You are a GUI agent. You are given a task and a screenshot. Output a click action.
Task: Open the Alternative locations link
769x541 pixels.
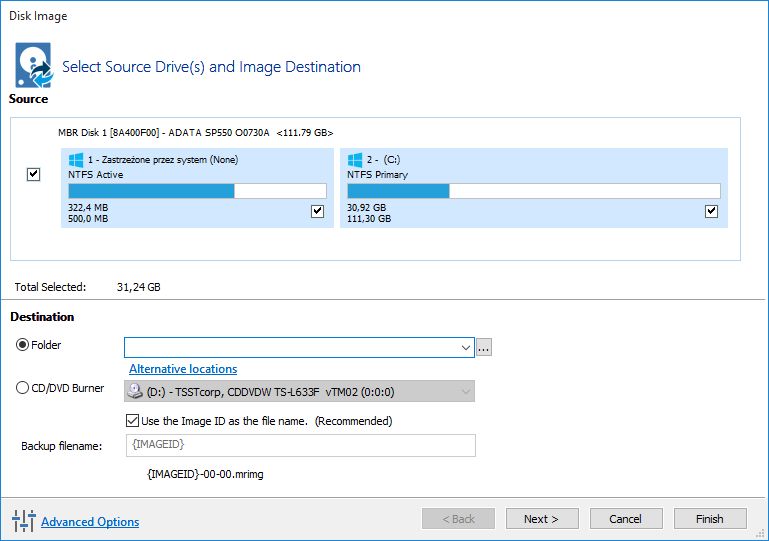[183, 369]
